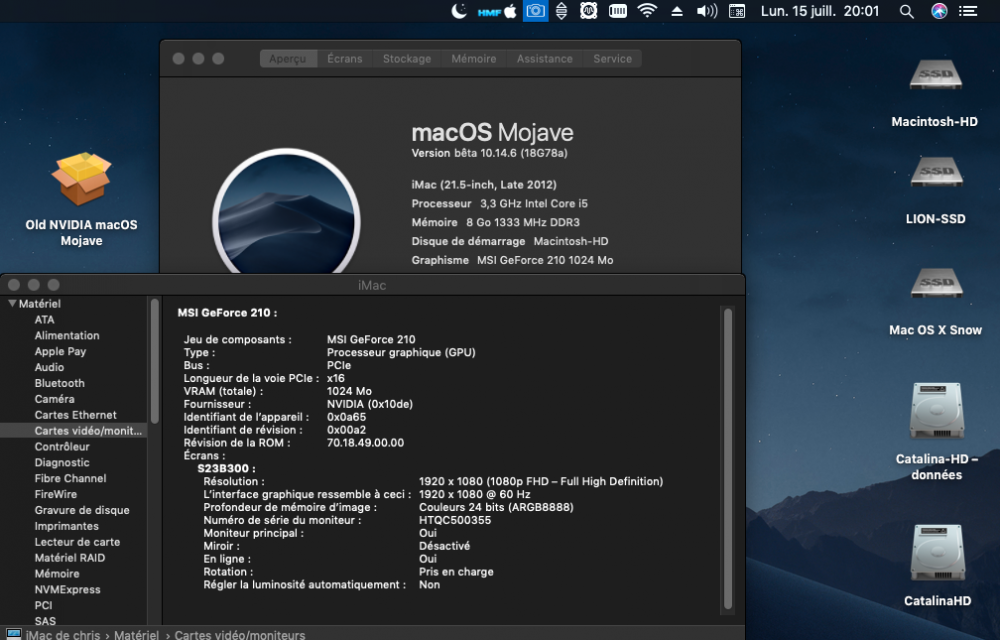Open the memory chip menu bar icon
Screen dimensions: 1000x640
click(617, 11)
